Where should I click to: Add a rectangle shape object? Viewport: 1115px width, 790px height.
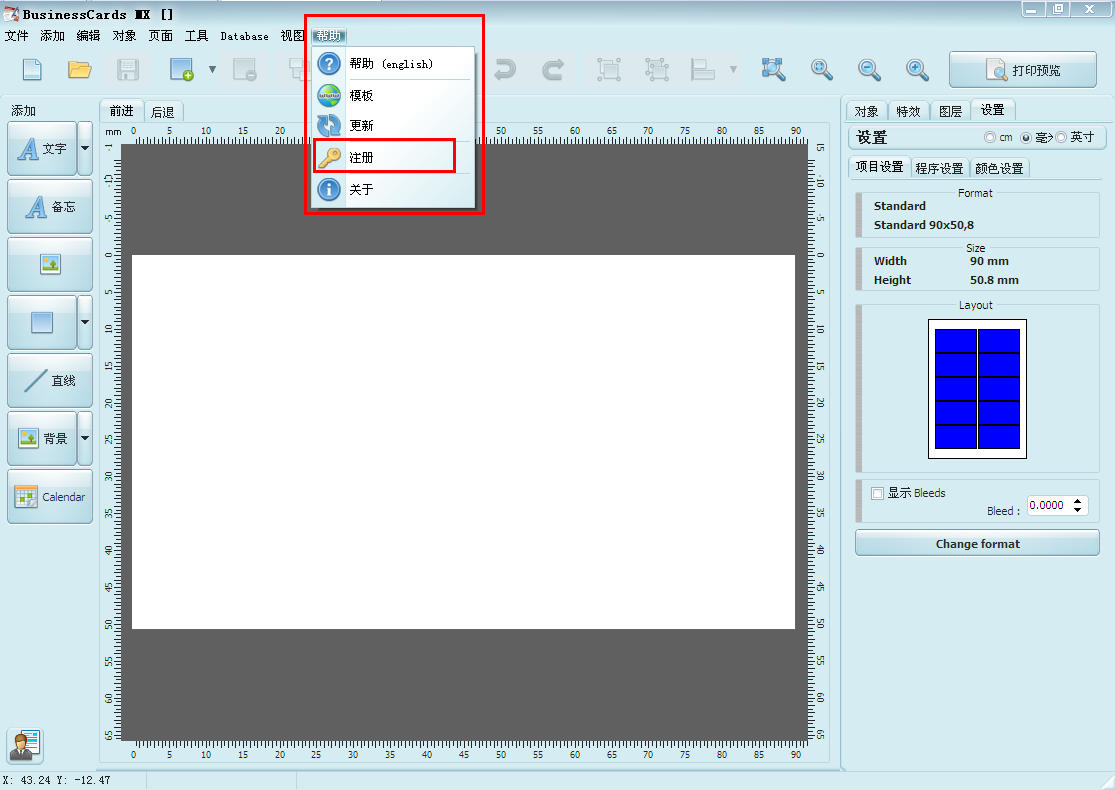42,323
